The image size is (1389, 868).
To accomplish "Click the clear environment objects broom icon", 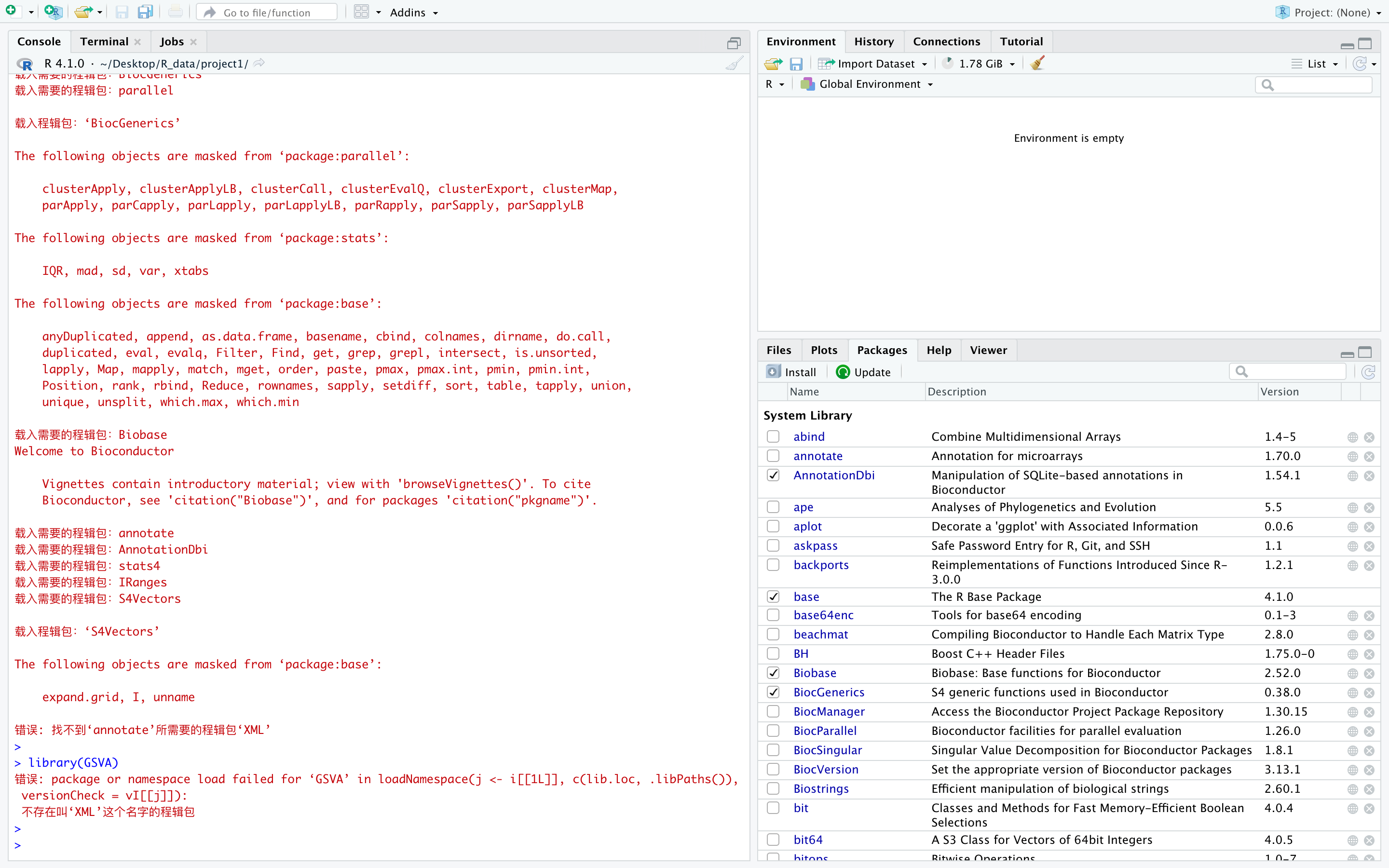I will [1037, 63].
